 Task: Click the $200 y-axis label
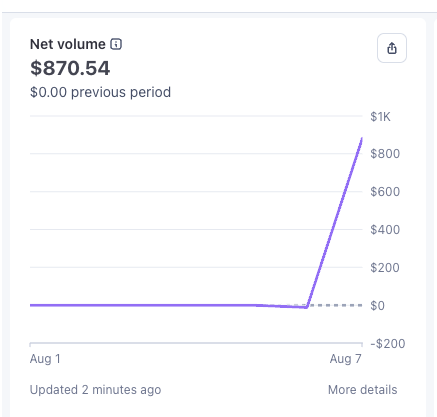pyautogui.click(x=385, y=268)
